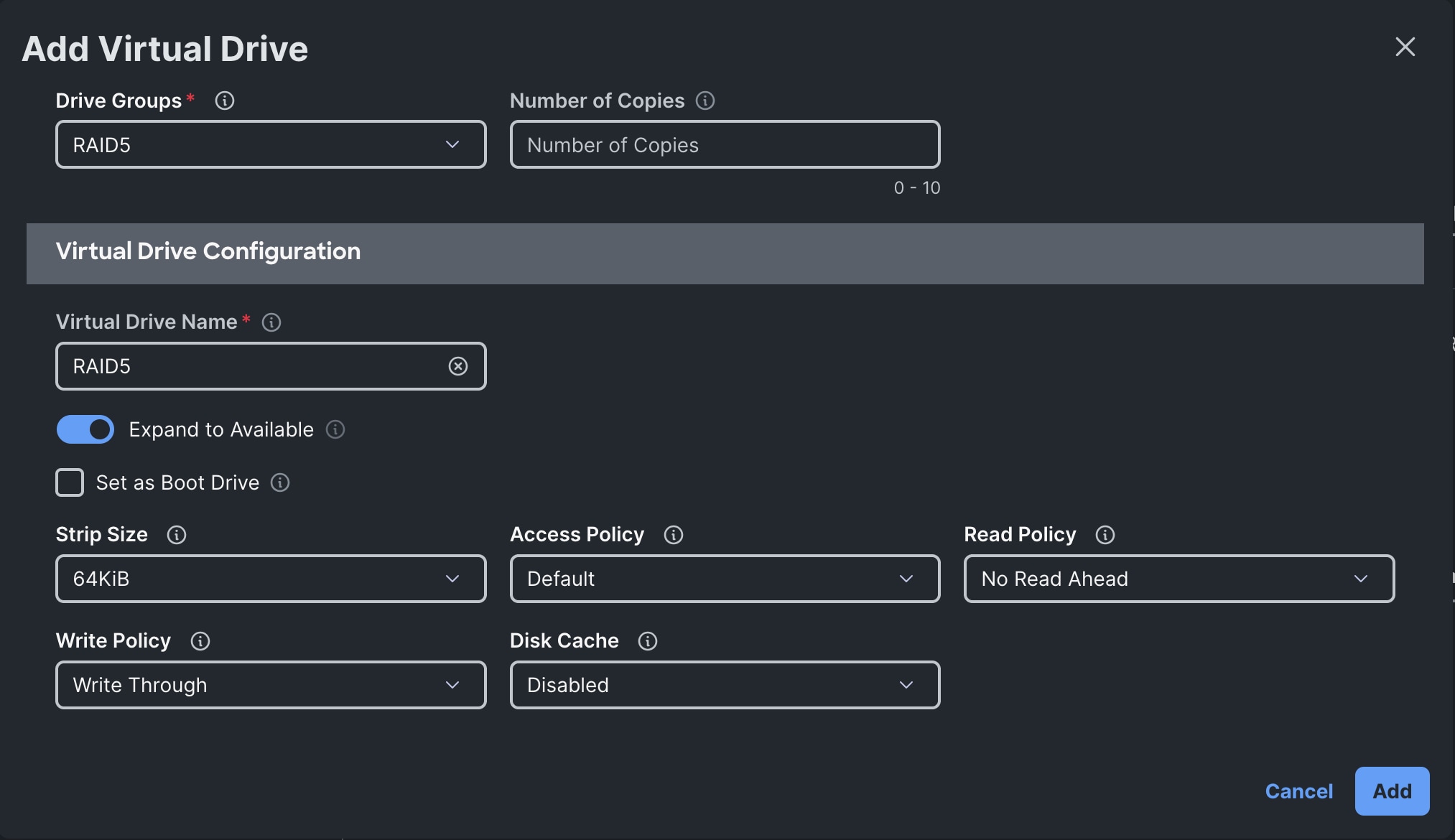Click the Drive Groups info icon
Image resolution: width=1455 pixels, height=840 pixels.
(225, 101)
